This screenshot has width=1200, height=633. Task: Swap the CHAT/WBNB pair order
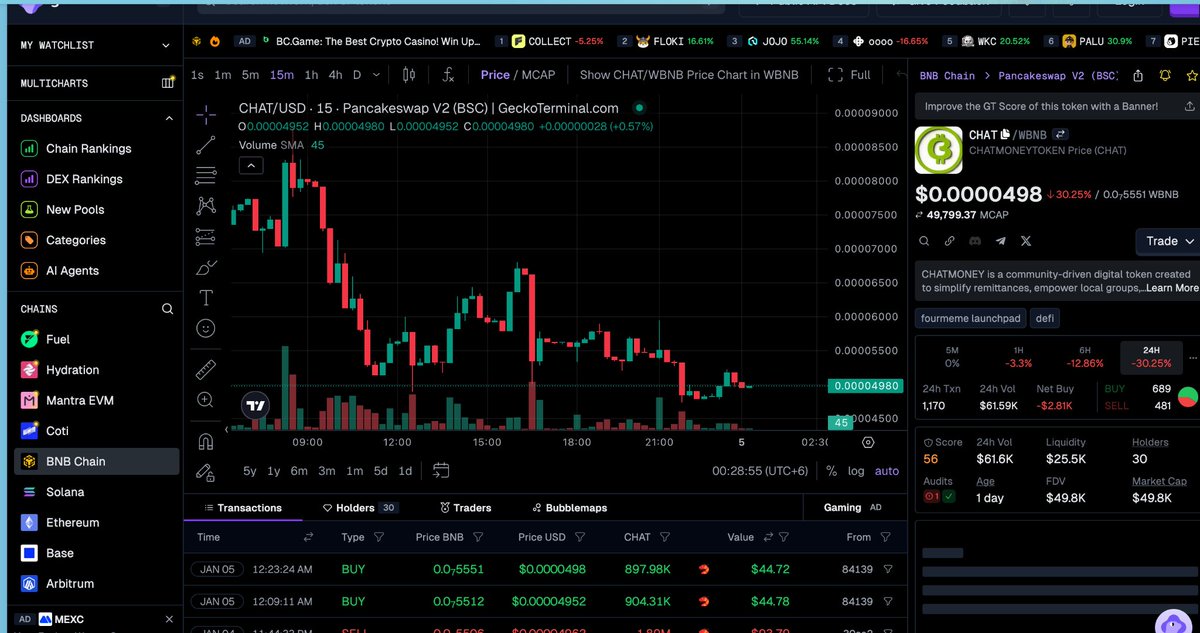click(1061, 134)
